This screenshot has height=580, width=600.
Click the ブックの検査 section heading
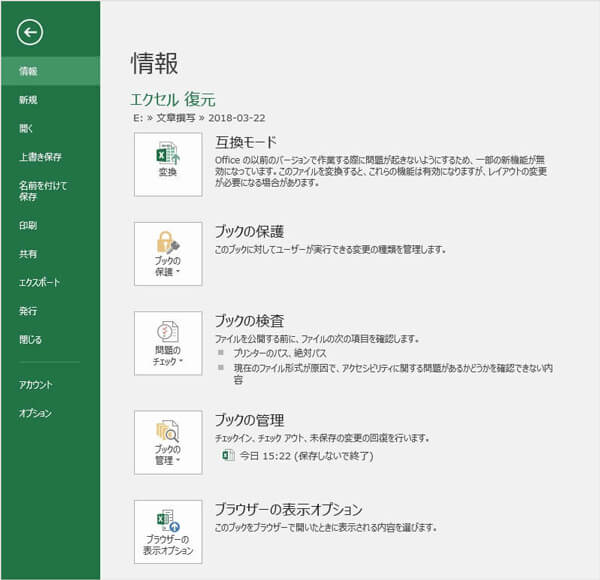249,321
